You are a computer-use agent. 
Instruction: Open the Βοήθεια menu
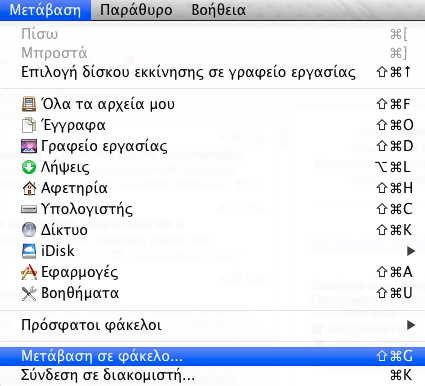219,10
